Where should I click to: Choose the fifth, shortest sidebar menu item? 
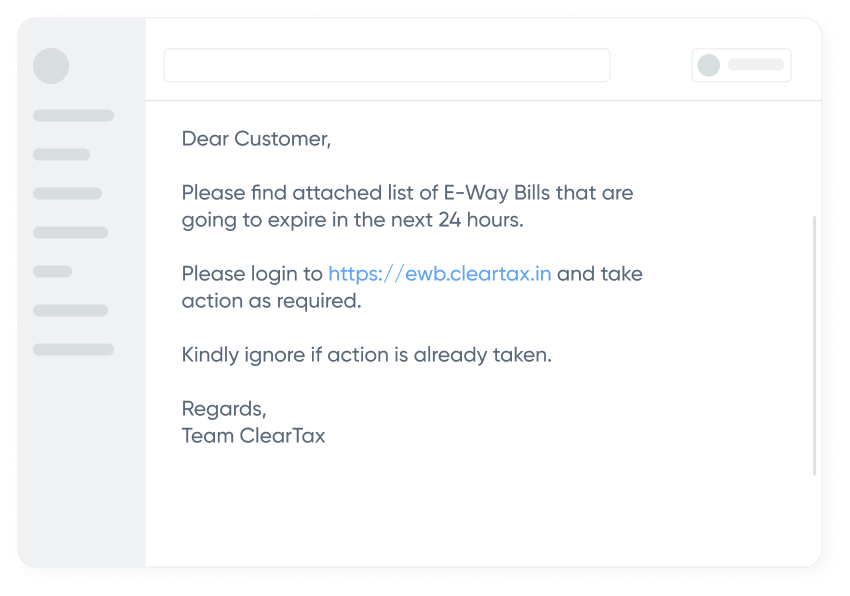(52, 271)
